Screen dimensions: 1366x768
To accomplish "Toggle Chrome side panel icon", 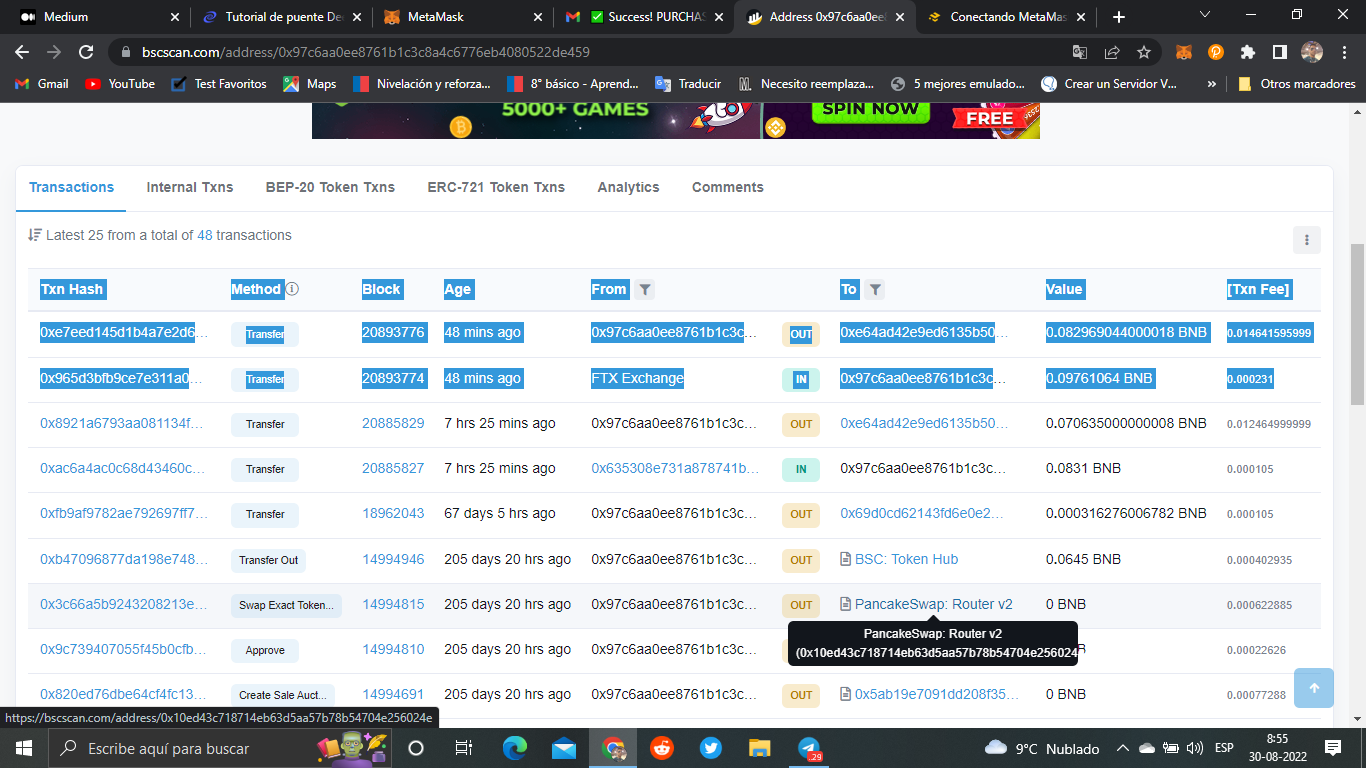I will (1279, 52).
